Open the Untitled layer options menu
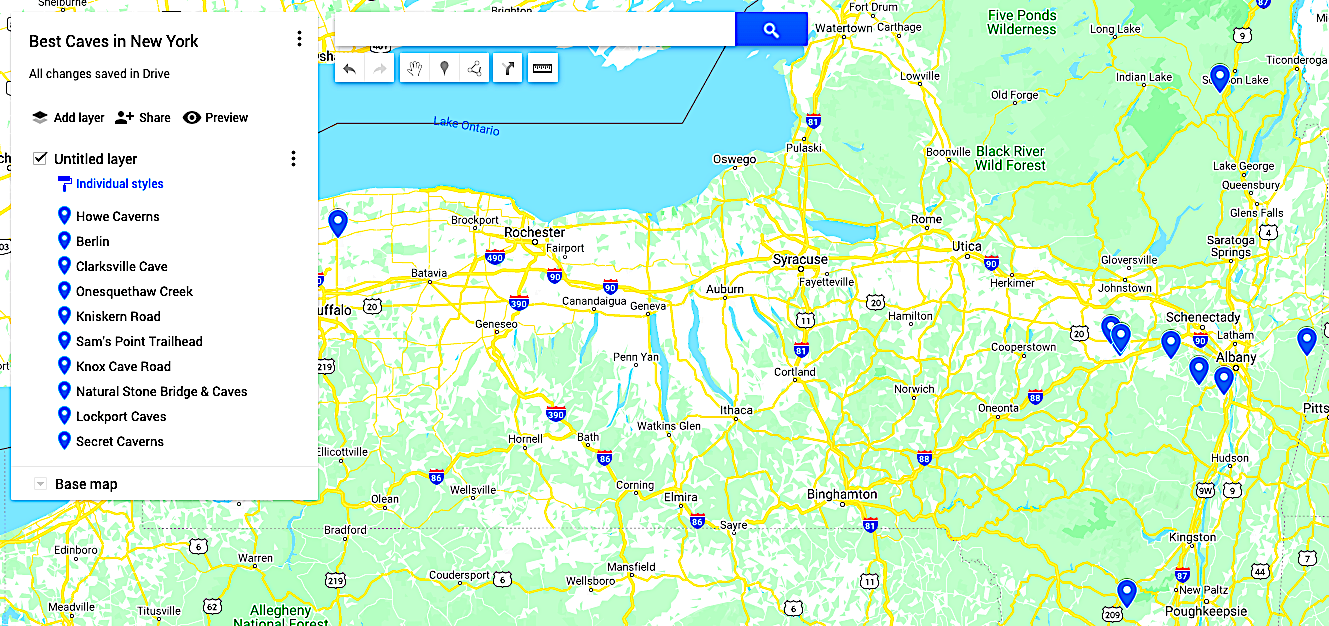The width and height of the screenshot is (1329, 626). [x=293, y=158]
